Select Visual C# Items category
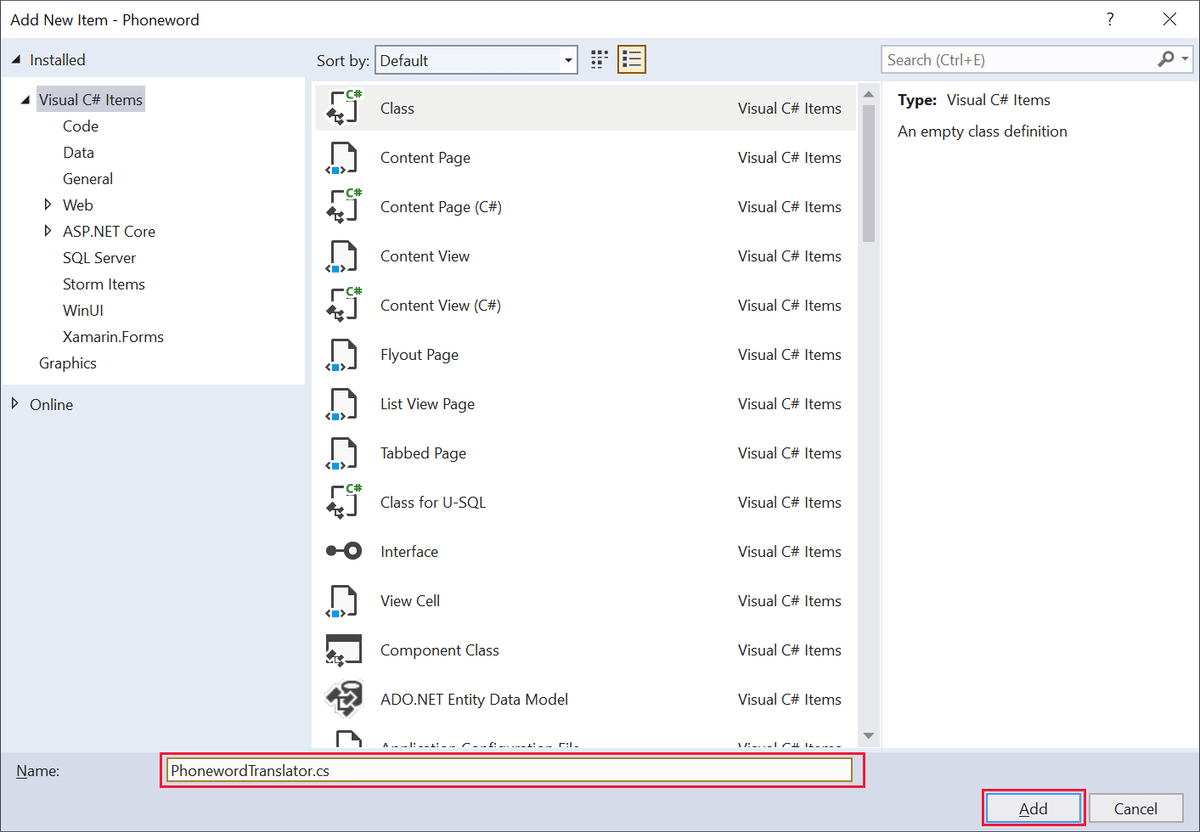 90,100
